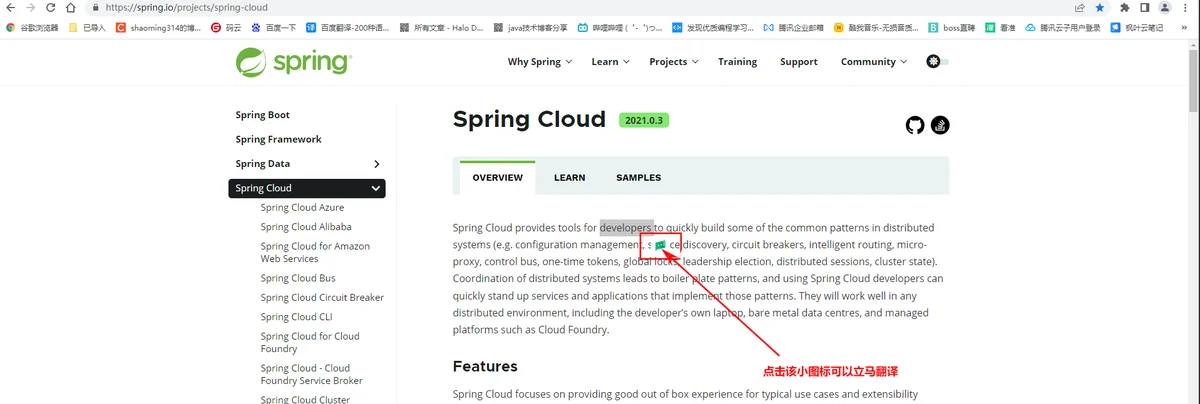Viewport: 1200px width, 404px height.
Task: Open Spring Cloud Alibaba
Action: pos(306,227)
